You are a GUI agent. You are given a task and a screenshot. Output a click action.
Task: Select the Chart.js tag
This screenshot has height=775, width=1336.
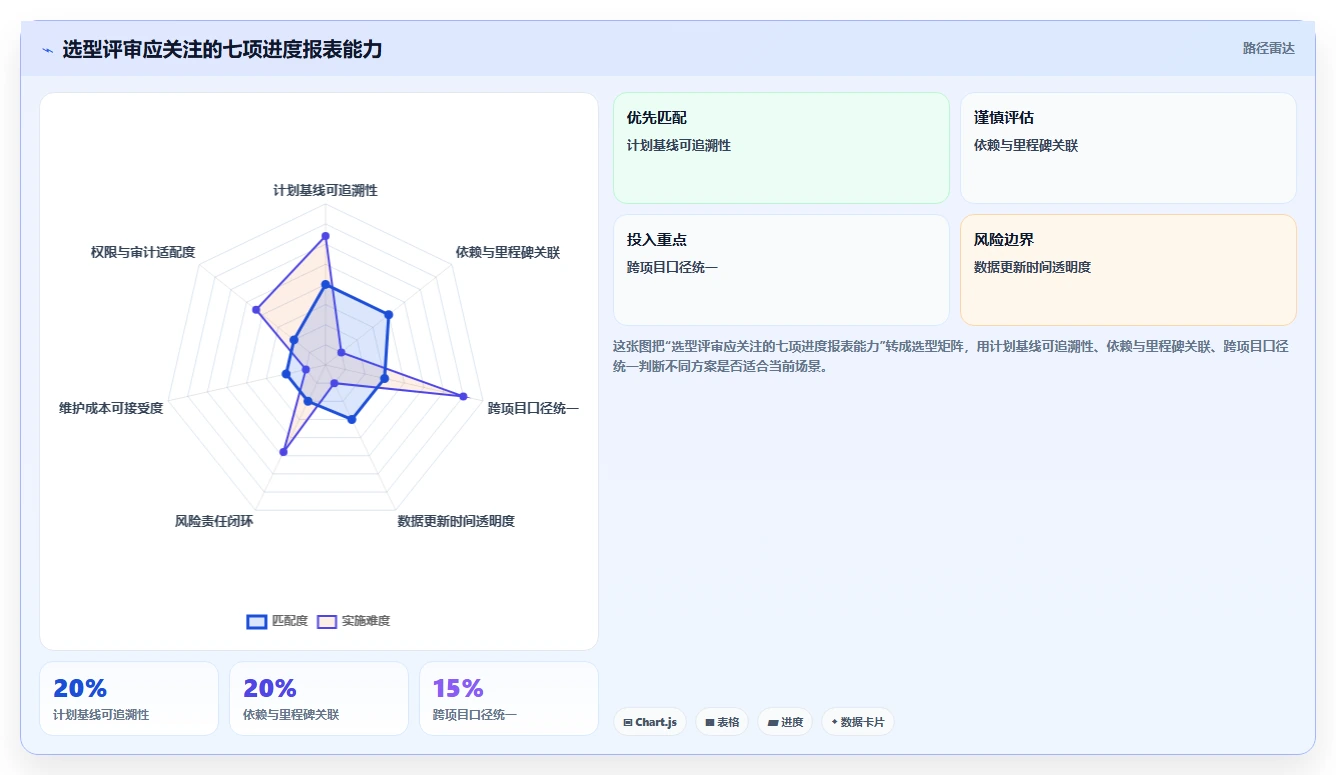[650, 722]
